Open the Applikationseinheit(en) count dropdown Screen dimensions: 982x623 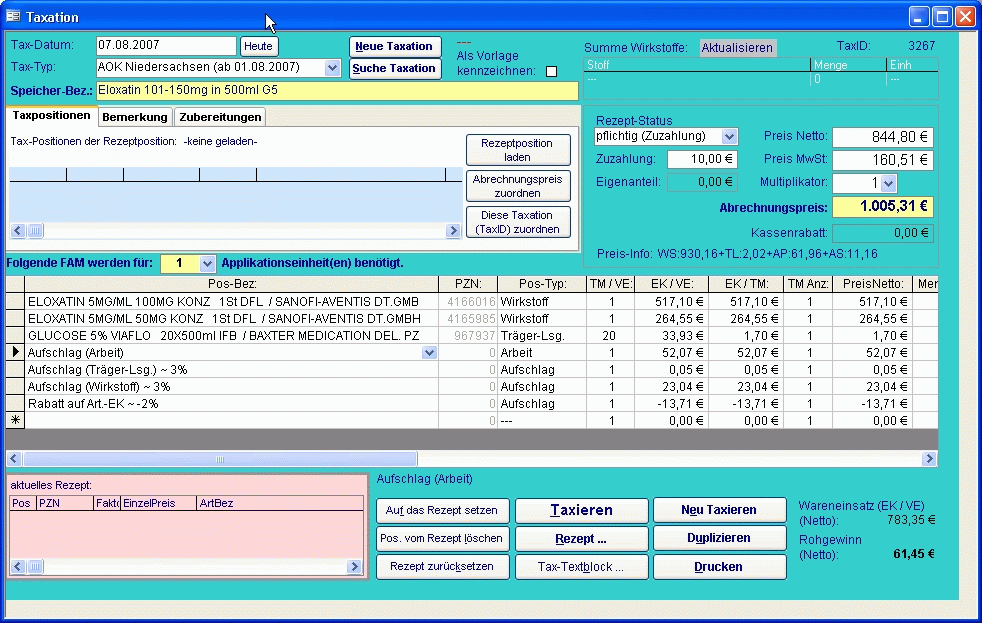(x=207, y=264)
